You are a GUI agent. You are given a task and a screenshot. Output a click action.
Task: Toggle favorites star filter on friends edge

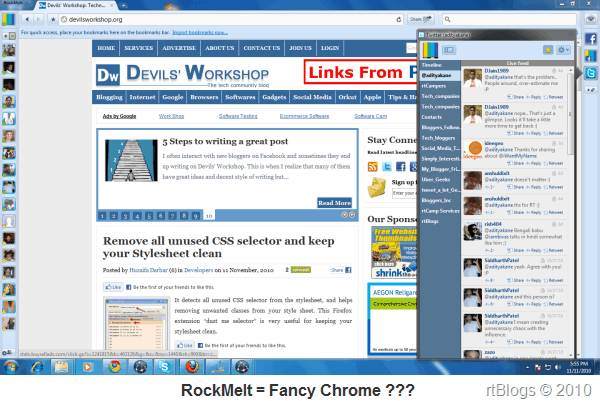point(6,36)
